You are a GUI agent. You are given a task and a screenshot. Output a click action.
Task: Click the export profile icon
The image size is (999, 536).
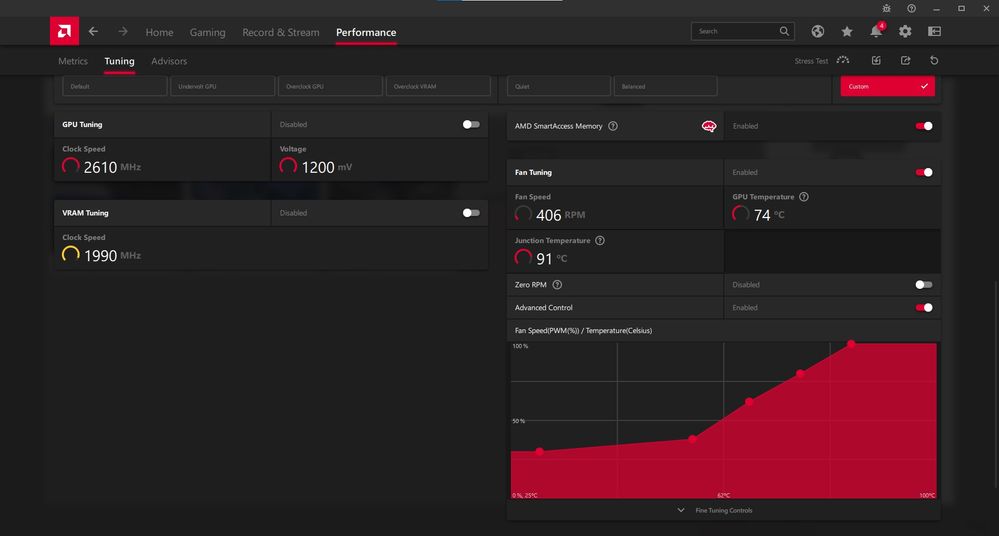tap(905, 61)
